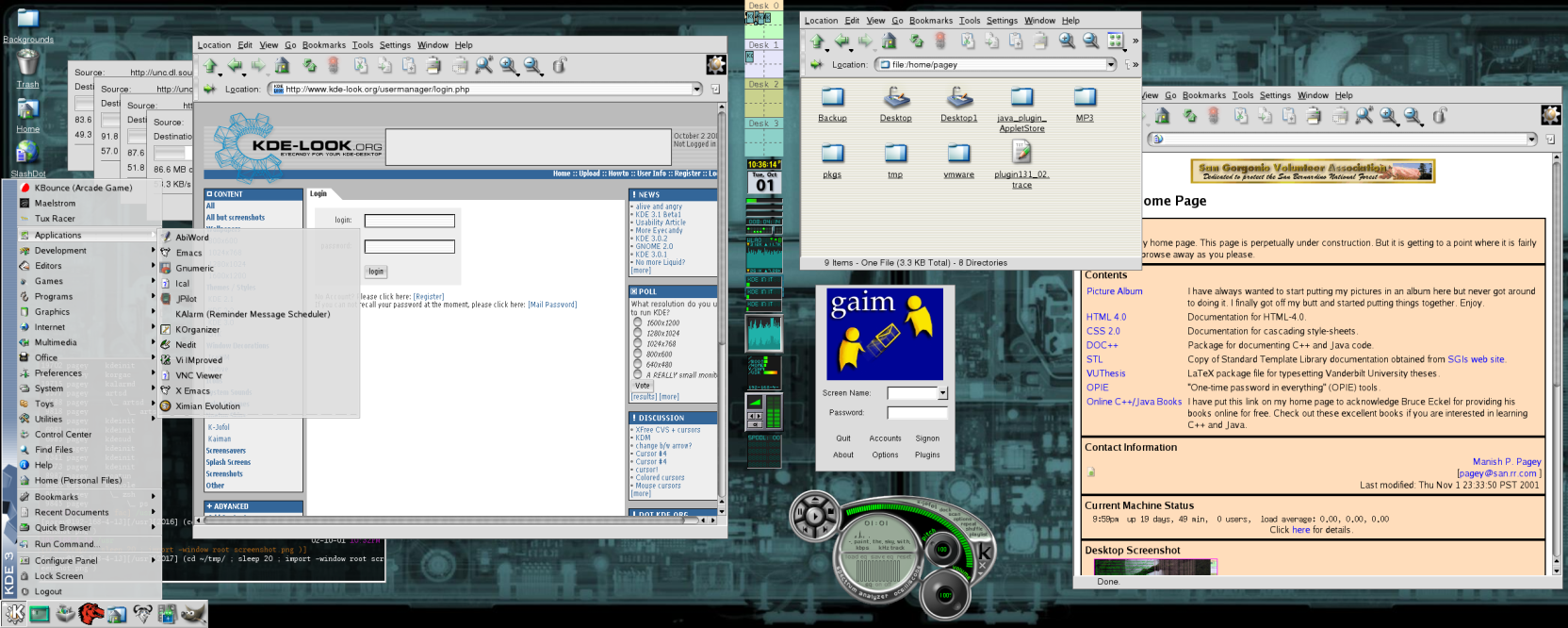
Task: Click the red Stop light in the kde-look Konqueror toolbar
Action: 333,65
